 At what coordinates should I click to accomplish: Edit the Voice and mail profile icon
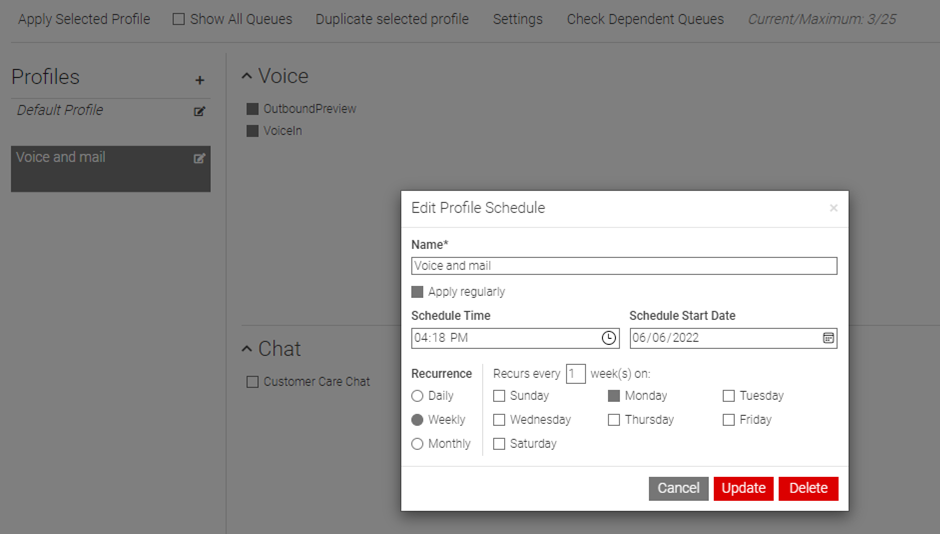200,158
